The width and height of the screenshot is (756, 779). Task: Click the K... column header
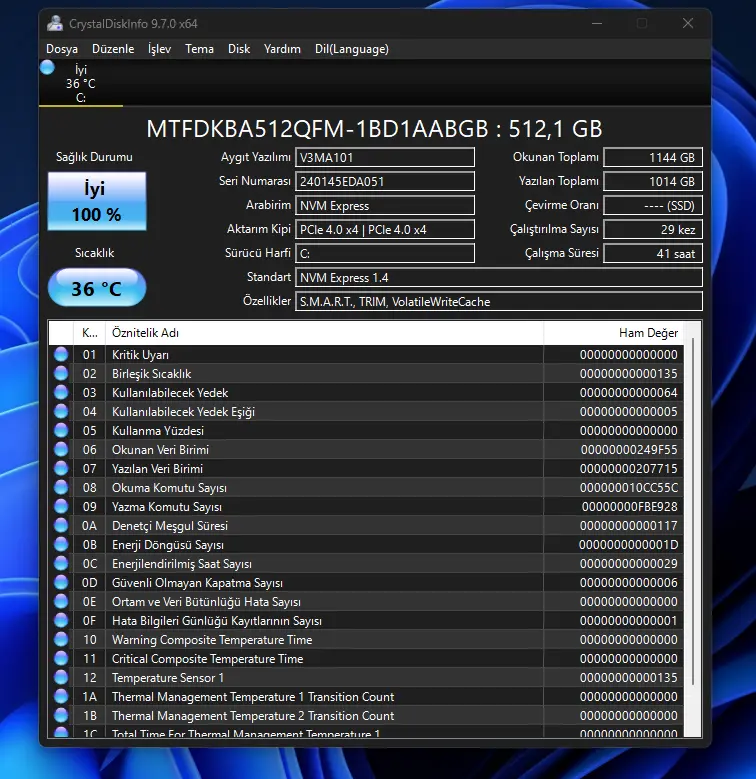click(89, 333)
